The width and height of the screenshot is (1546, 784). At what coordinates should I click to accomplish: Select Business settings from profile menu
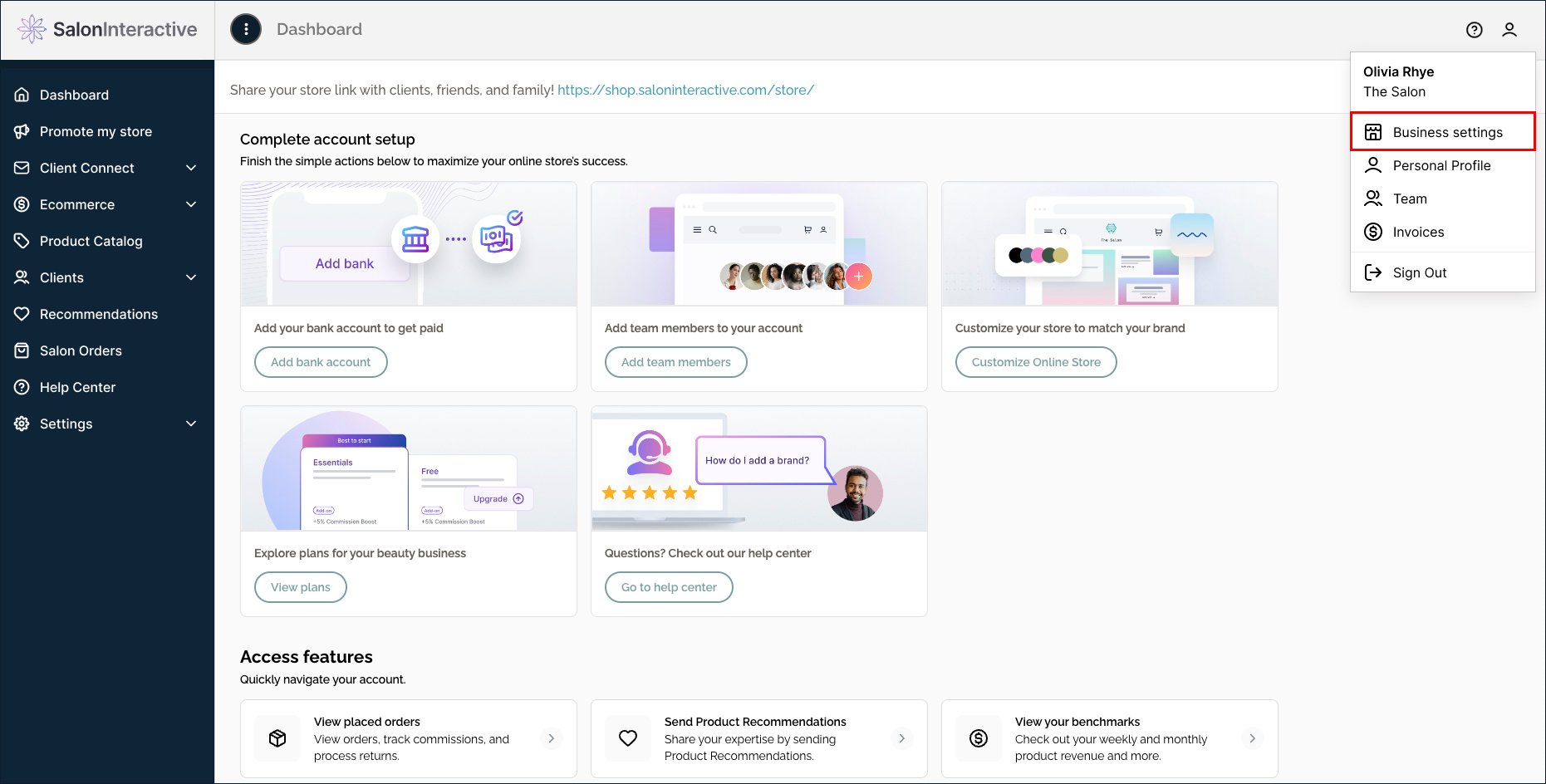(x=1446, y=132)
